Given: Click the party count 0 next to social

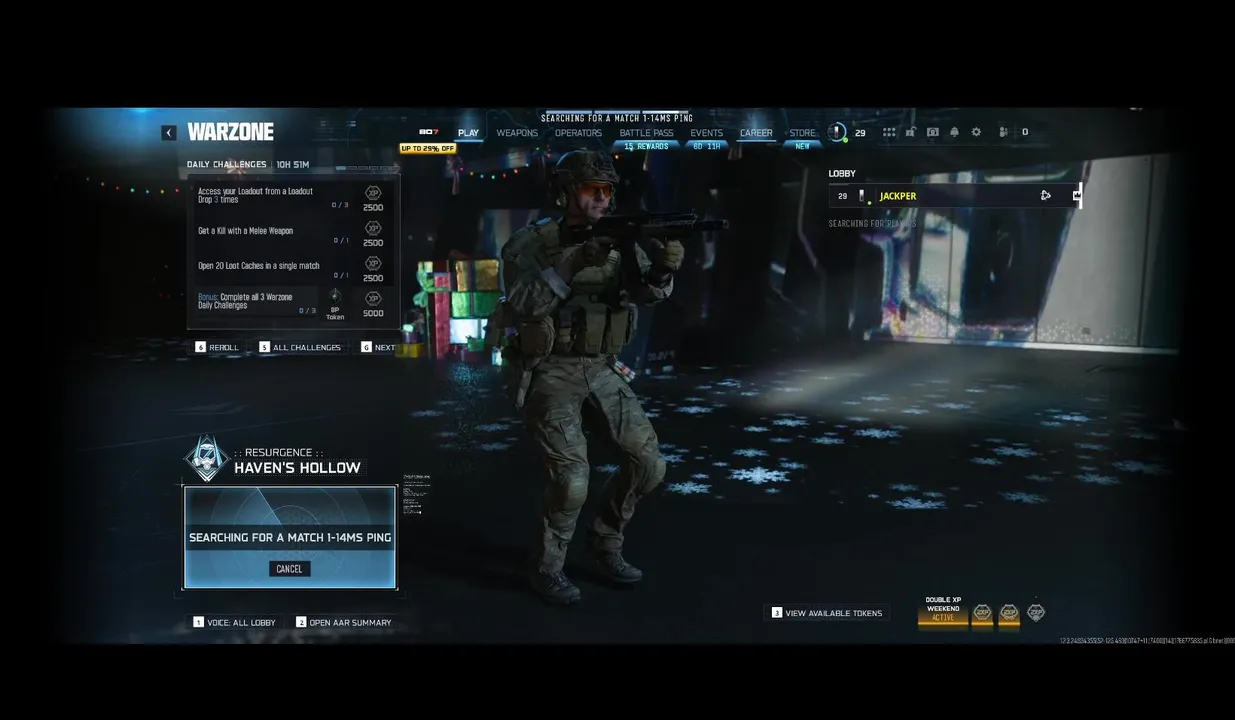Looking at the screenshot, I should point(1024,132).
